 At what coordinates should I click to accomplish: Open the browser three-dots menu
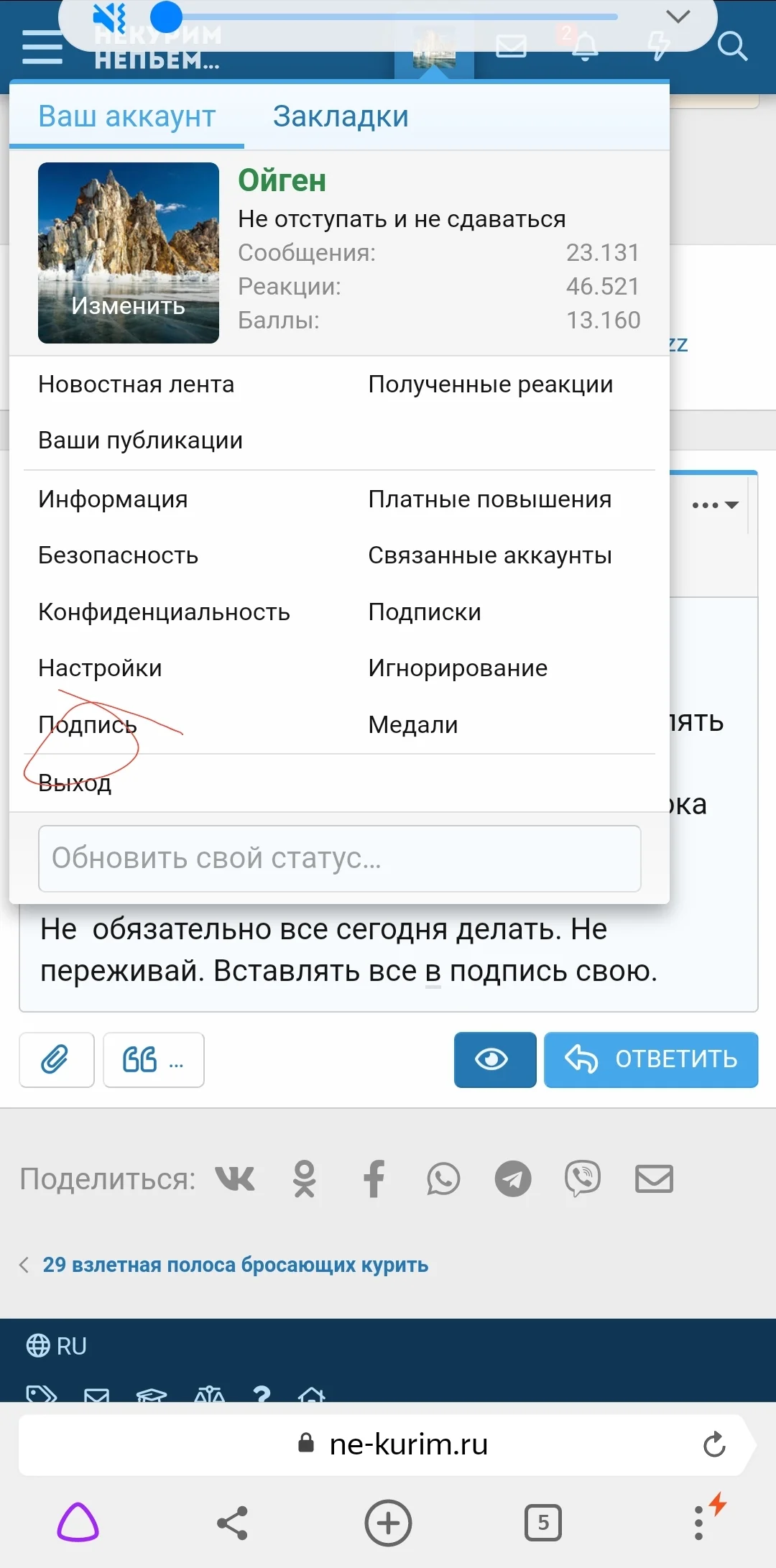tap(698, 1523)
